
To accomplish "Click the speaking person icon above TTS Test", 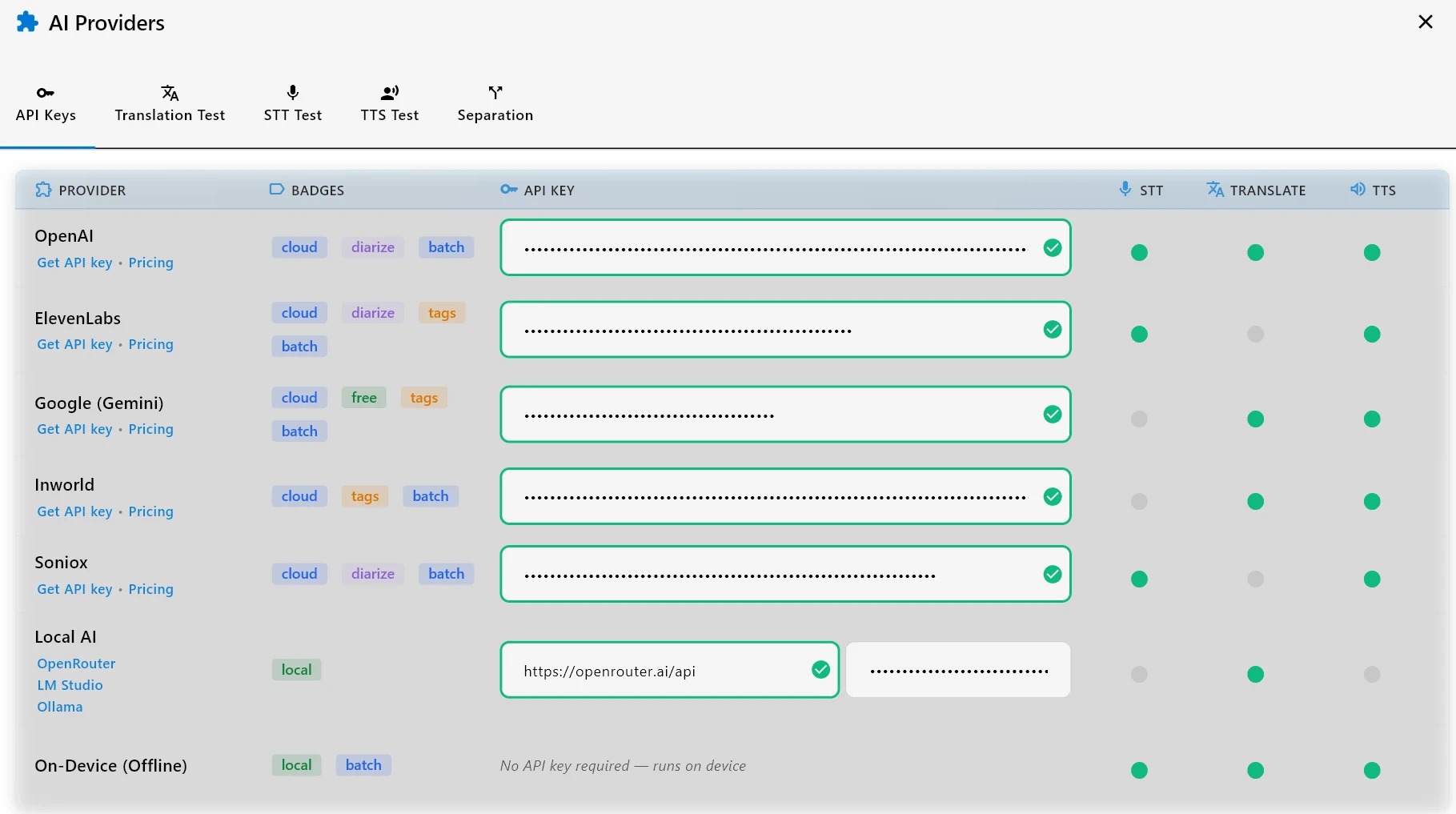I will [x=390, y=93].
